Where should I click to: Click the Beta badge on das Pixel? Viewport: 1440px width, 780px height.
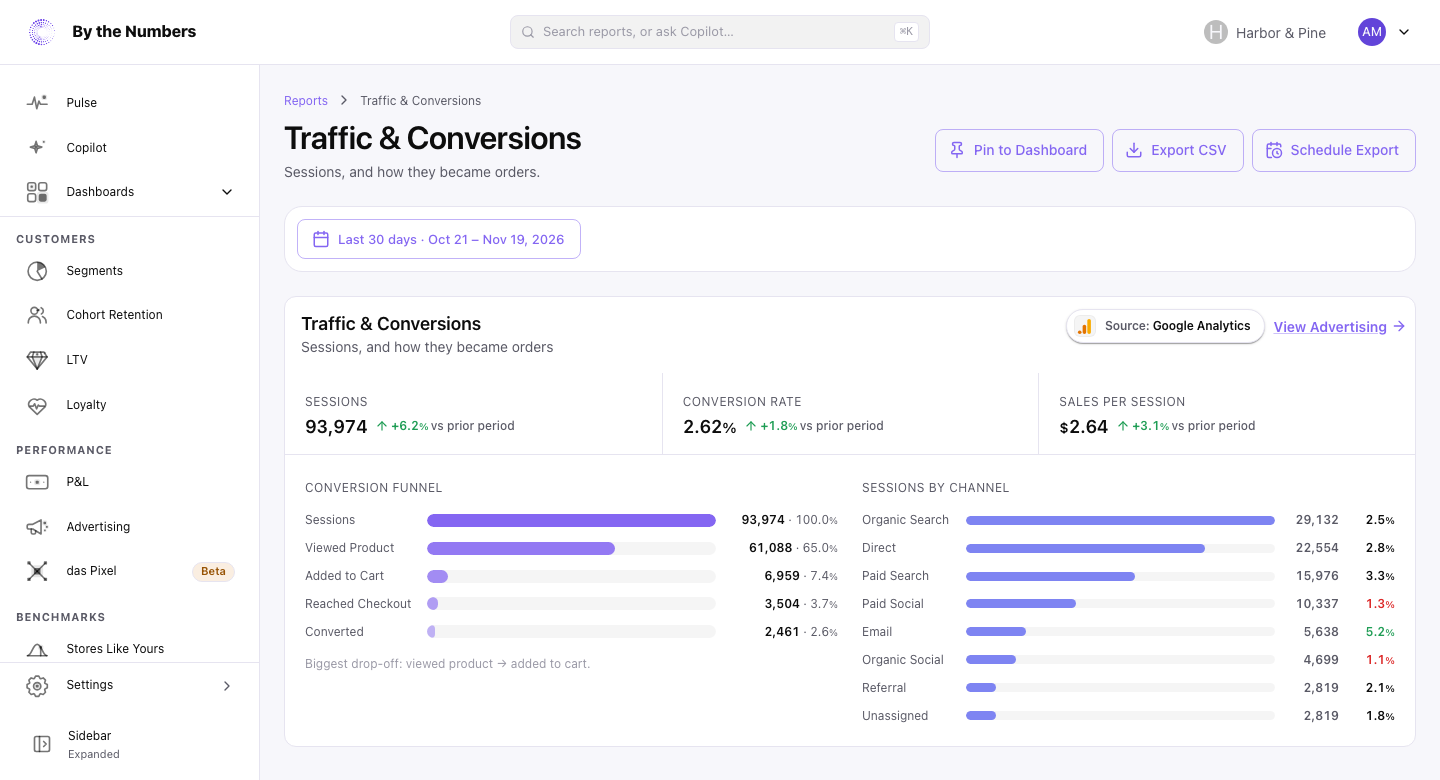213,571
